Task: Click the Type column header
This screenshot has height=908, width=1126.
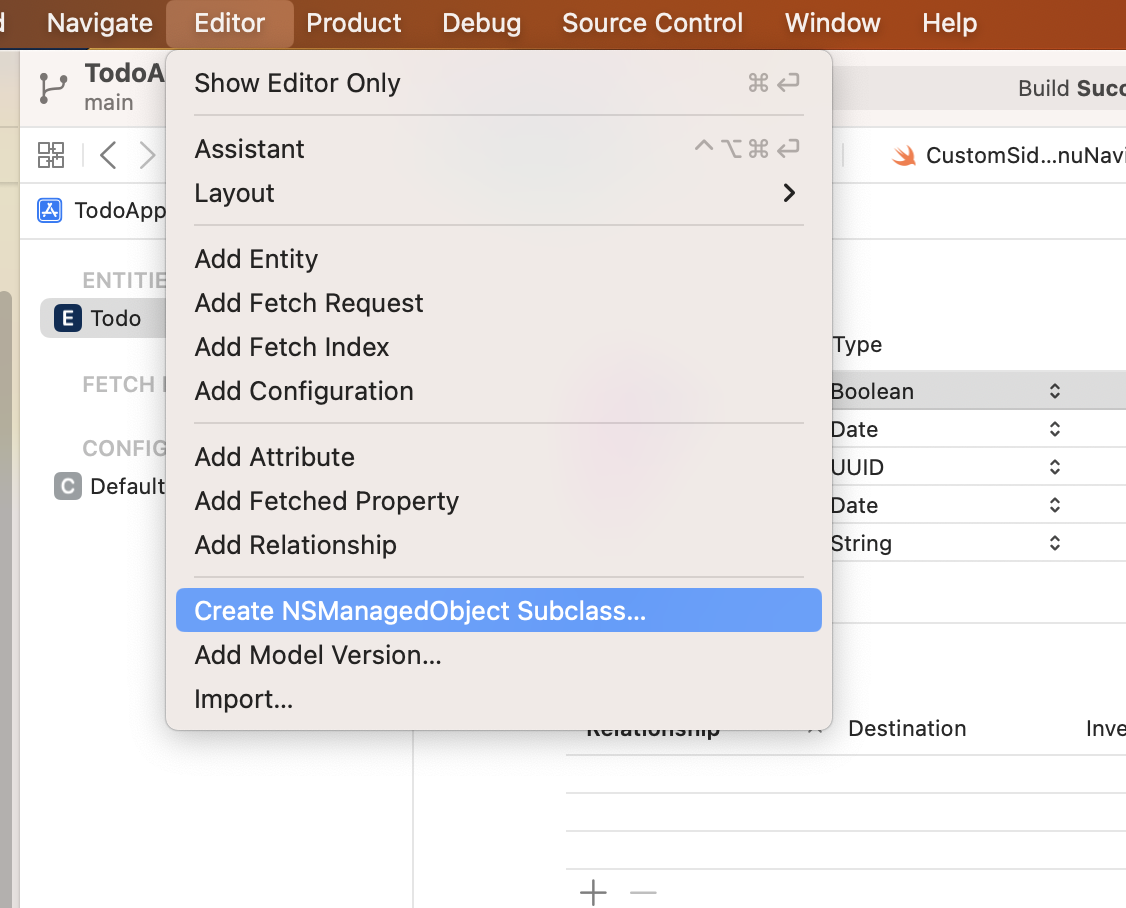Action: pyautogui.click(x=857, y=345)
